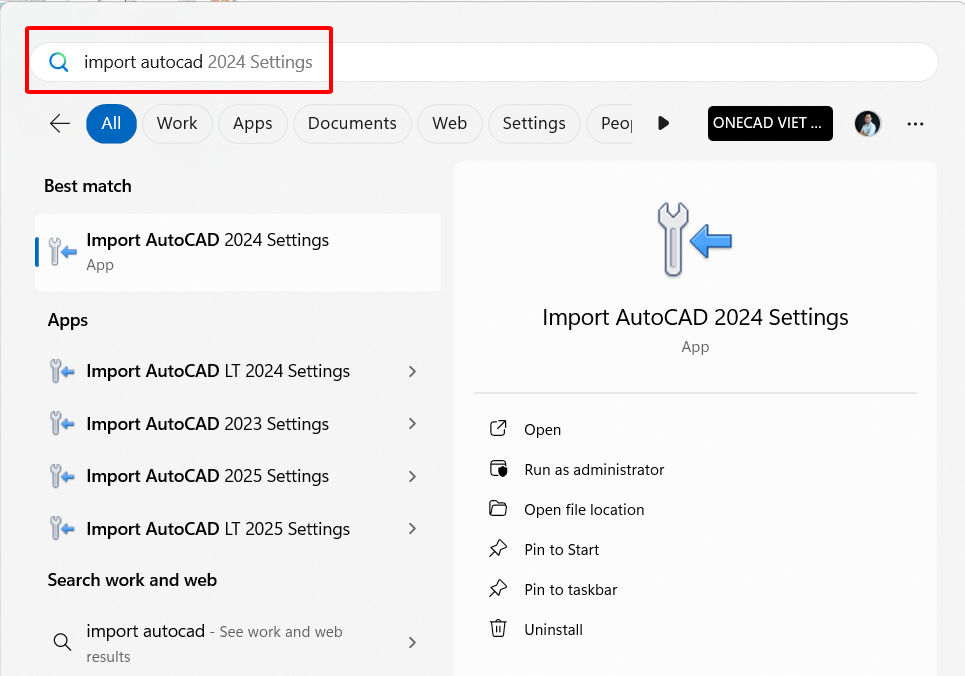Screen dimensions: 965x676
Task: Click the Open file location folder icon
Action: 498,509
